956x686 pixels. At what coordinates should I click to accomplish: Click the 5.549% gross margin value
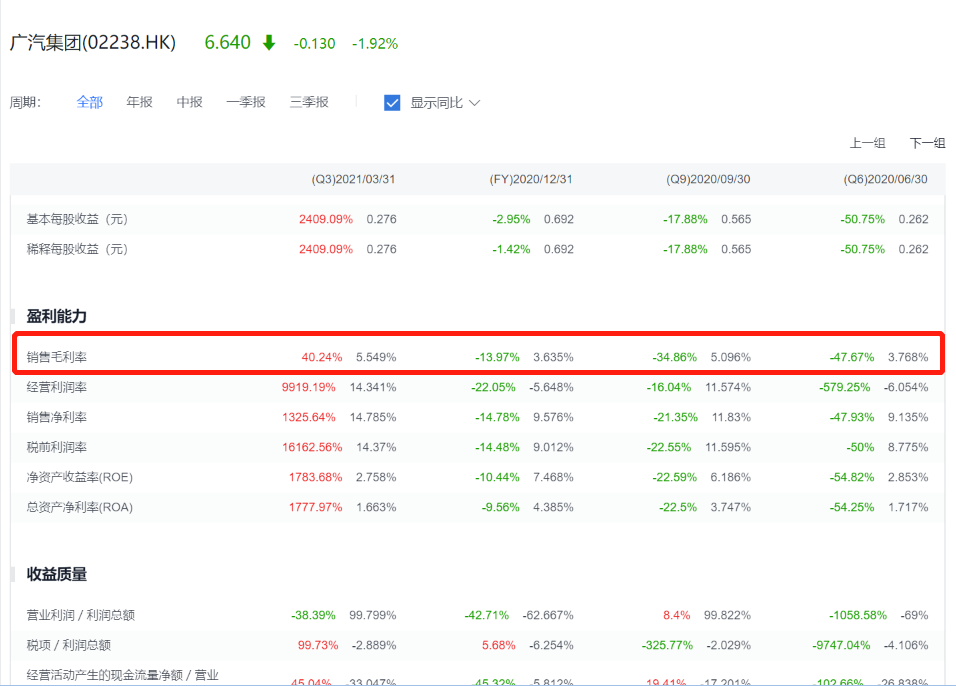(376, 357)
